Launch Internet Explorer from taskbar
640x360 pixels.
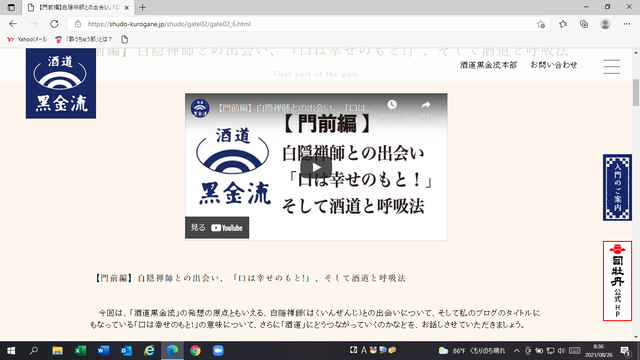(x=149, y=351)
